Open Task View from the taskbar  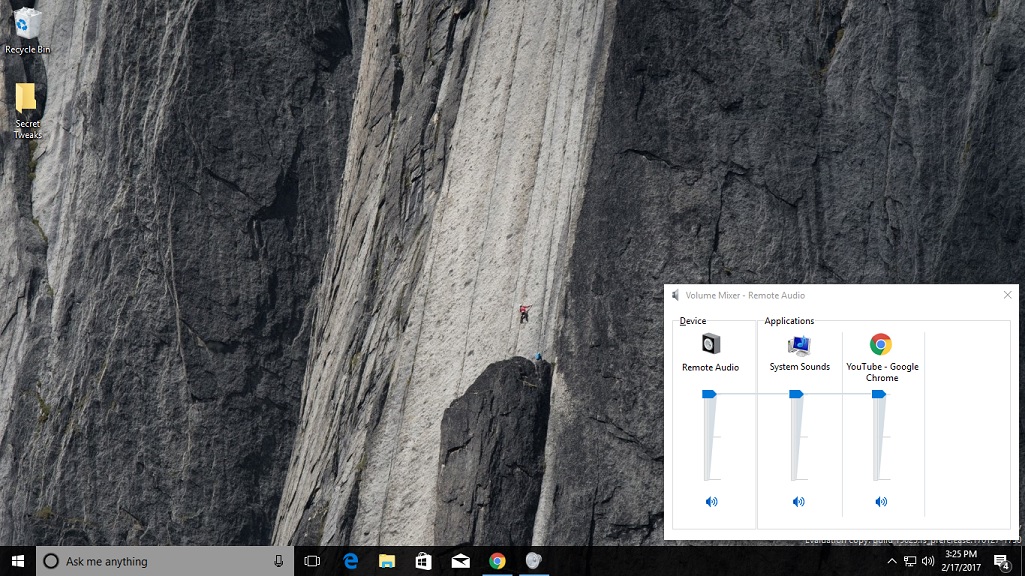tap(312, 561)
